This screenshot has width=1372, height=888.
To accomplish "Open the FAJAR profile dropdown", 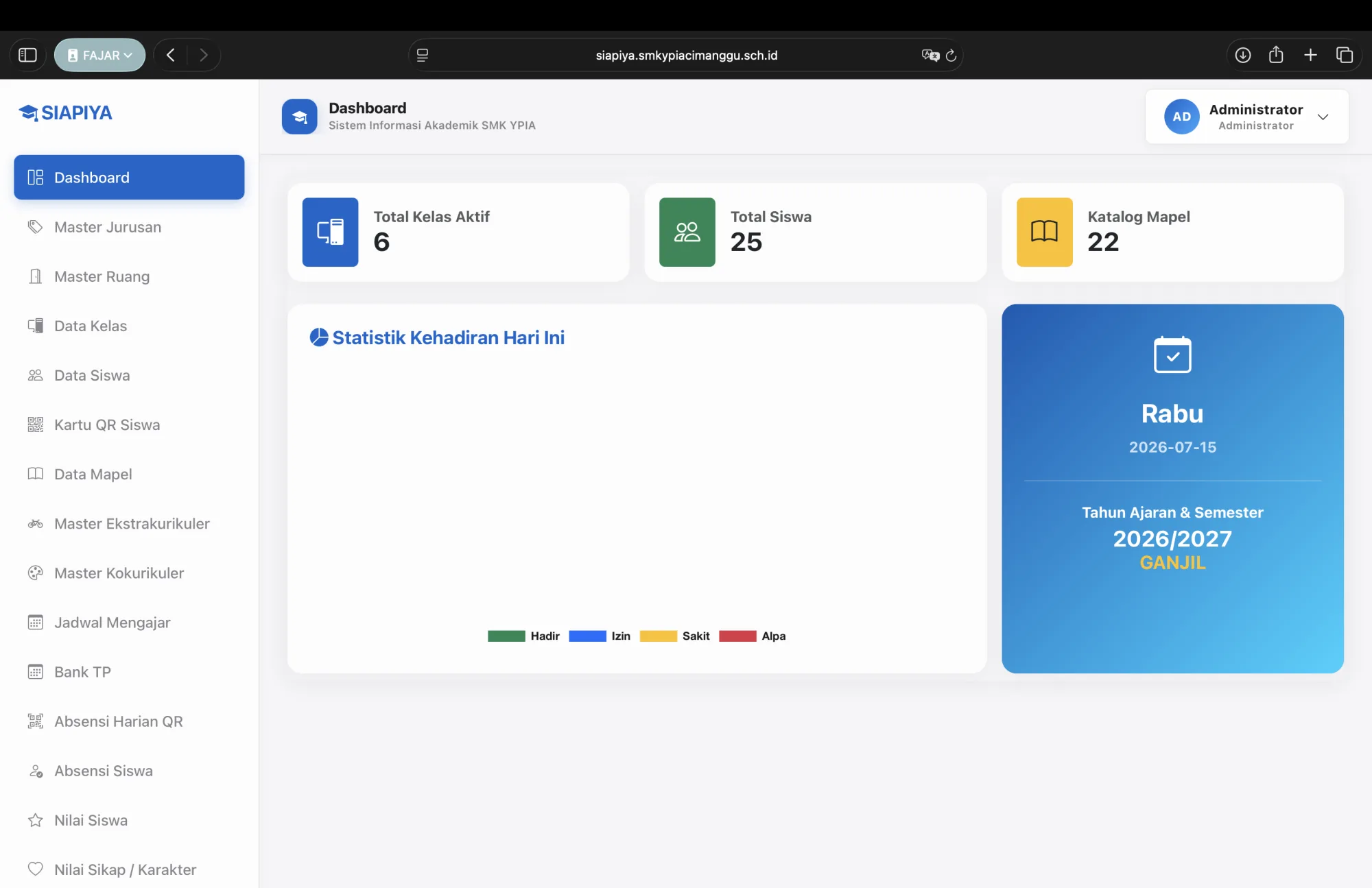I will (100, 55).
